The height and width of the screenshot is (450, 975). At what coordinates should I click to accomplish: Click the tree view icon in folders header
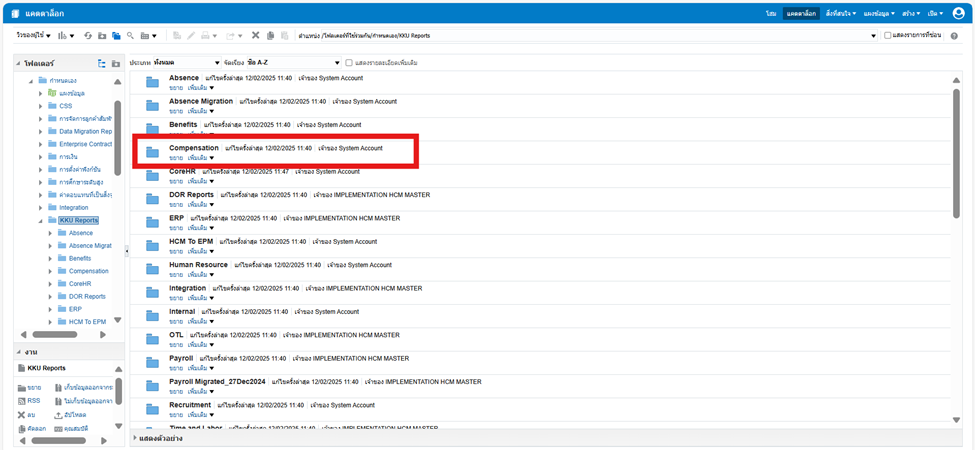pyautogui.click(x=102, y=63)
